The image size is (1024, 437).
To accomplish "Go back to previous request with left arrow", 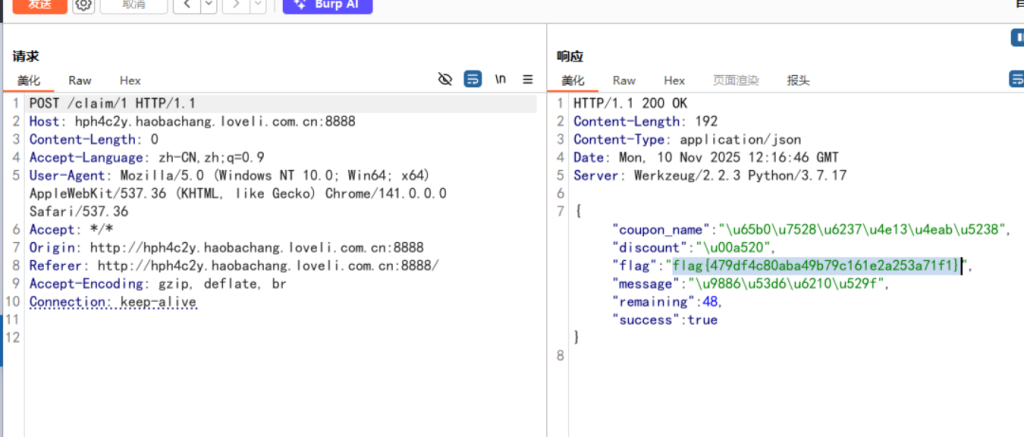I will tap(187, 5).
